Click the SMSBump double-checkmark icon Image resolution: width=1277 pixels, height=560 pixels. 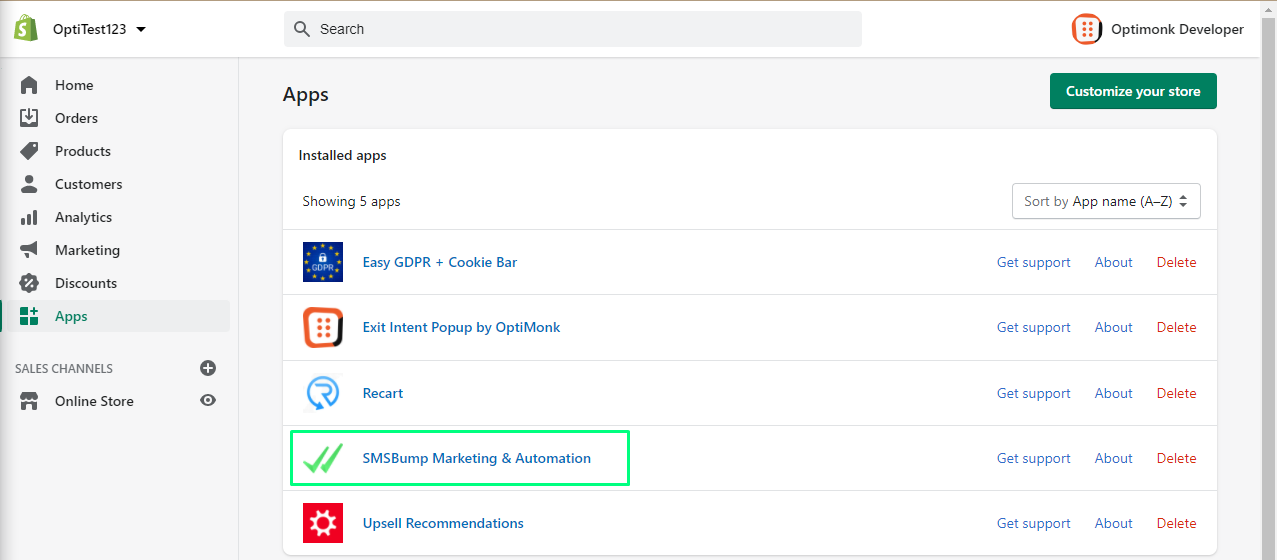pos(323,458)
